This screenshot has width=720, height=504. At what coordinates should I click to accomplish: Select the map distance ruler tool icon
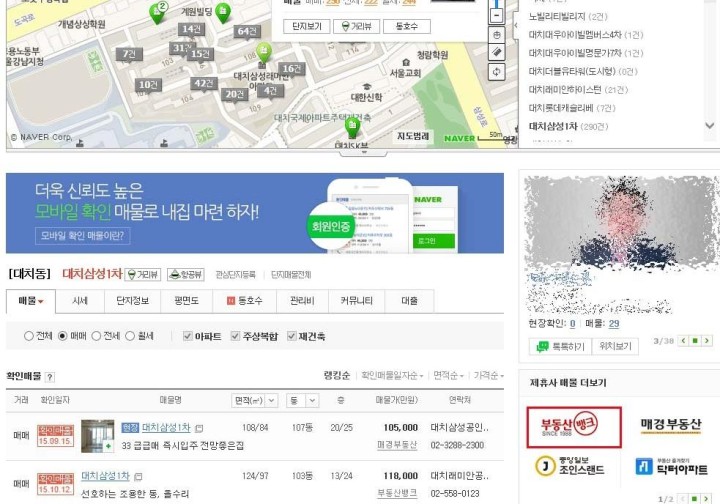[x=496, y=52]
